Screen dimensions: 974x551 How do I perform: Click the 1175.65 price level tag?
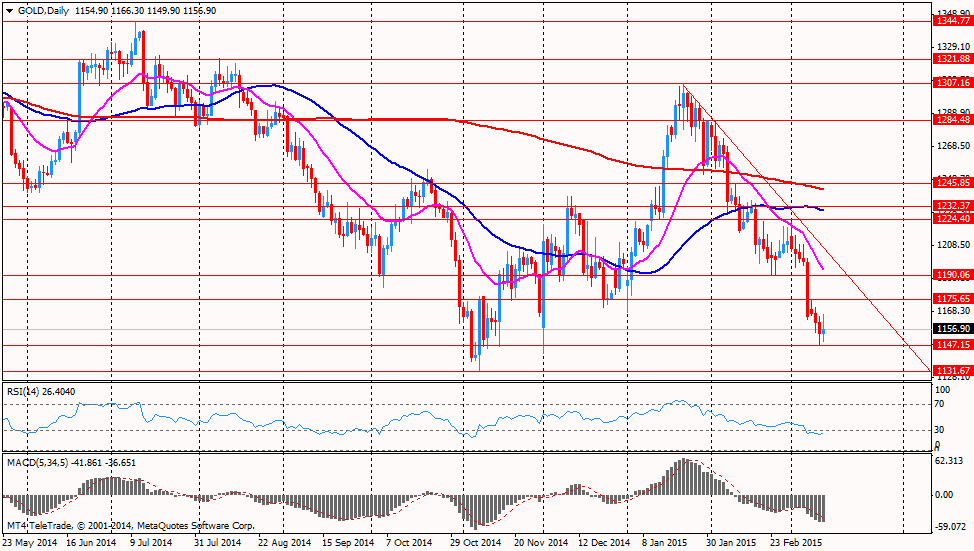coord(953,299)
